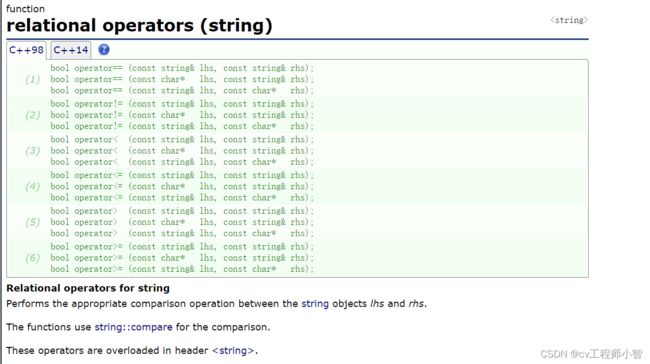Click the first operator!= declaration line
Viewport: 650px width, 364px height.
click(x=182, y=104)
